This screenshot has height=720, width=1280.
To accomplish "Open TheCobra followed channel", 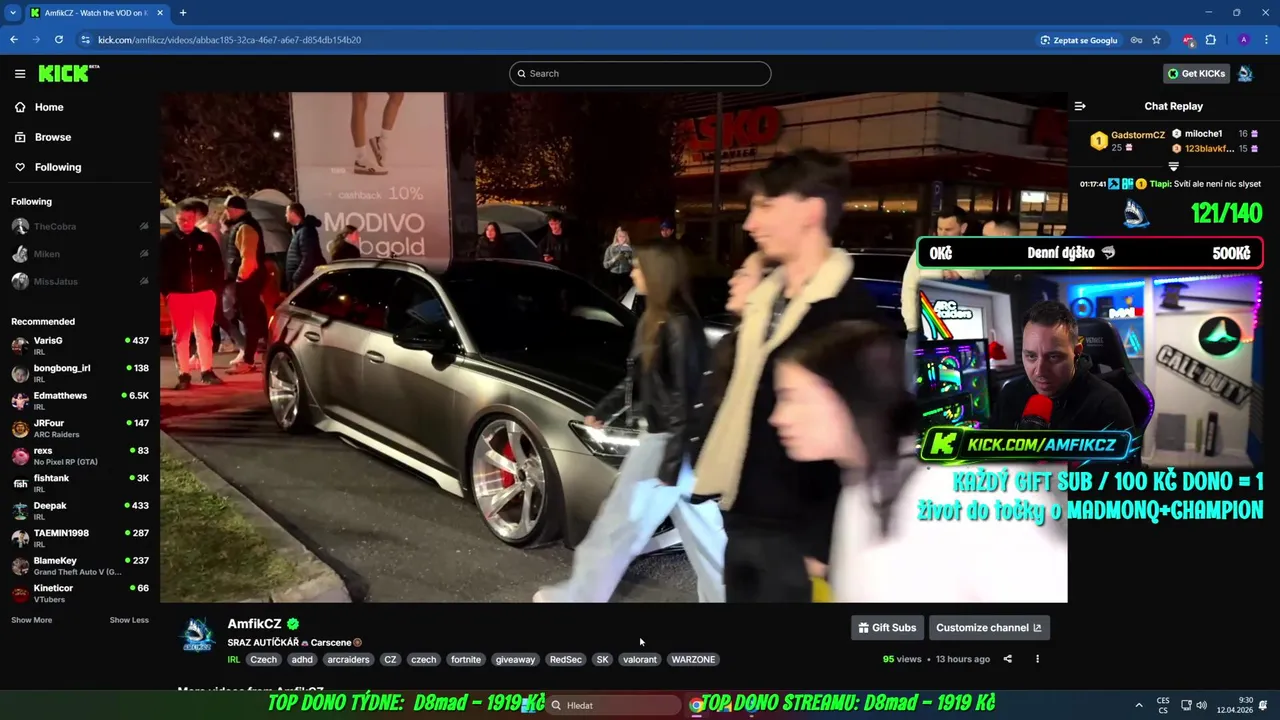I will tap(79, 226).
